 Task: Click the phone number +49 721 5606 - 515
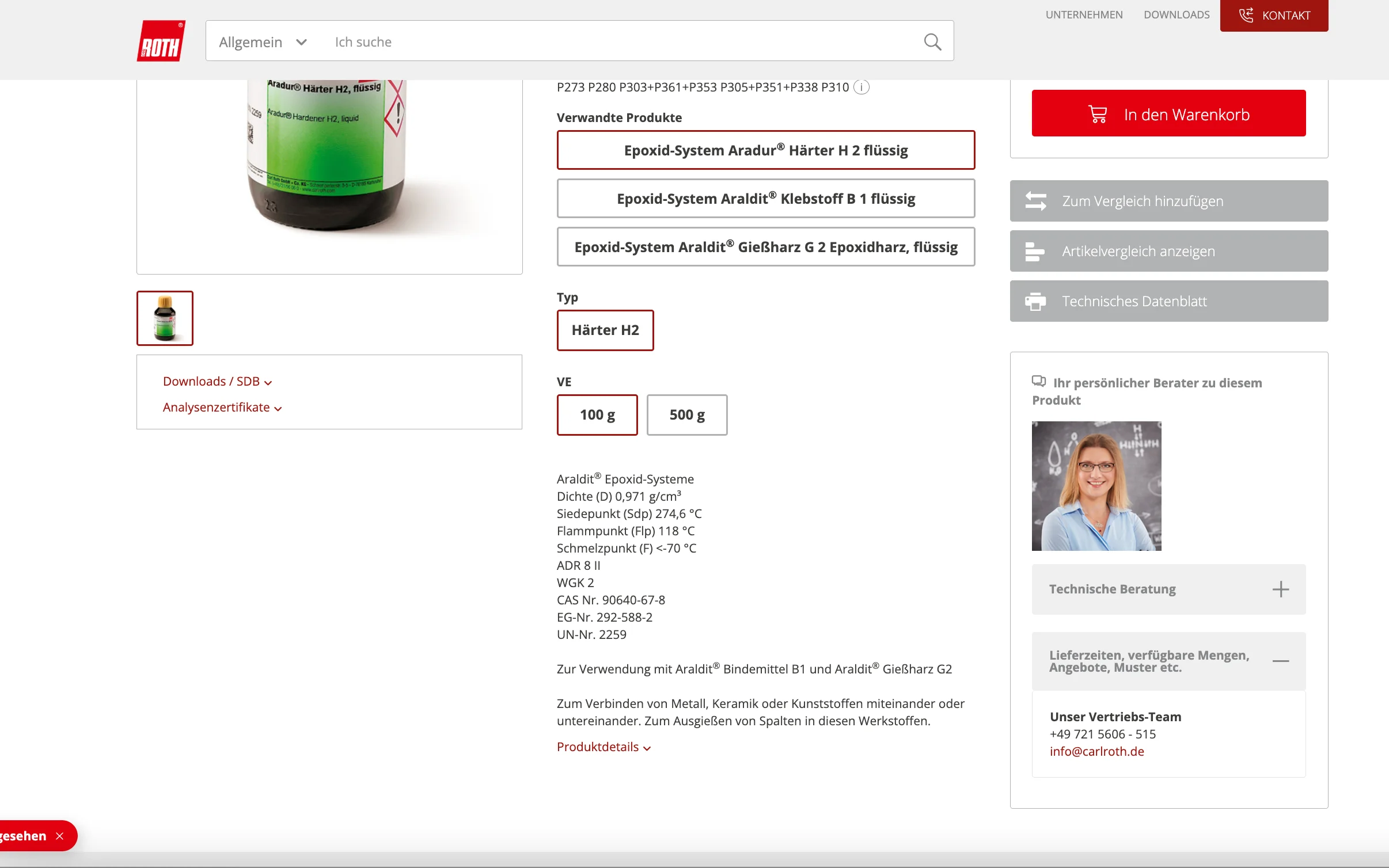1102,734
